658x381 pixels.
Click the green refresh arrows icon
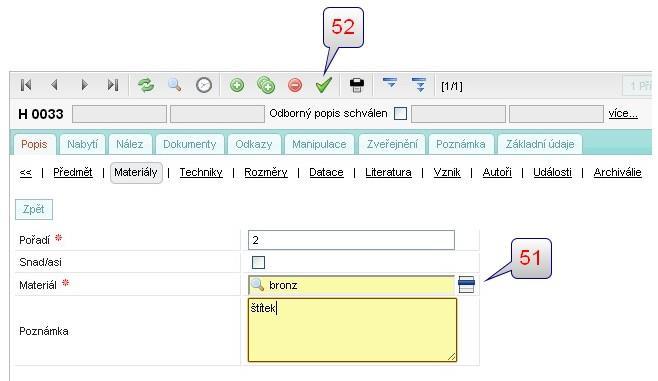146,85
